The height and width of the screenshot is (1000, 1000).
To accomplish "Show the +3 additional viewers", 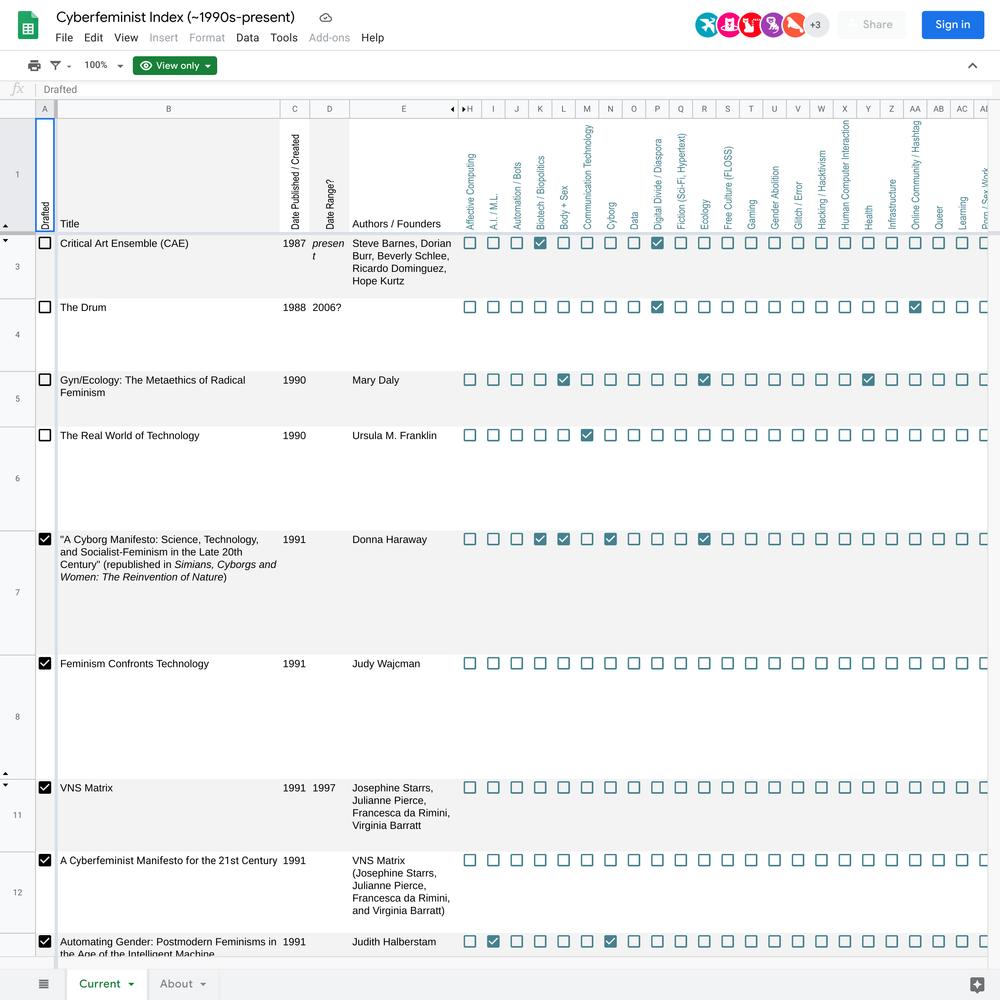I will [816, 25].
